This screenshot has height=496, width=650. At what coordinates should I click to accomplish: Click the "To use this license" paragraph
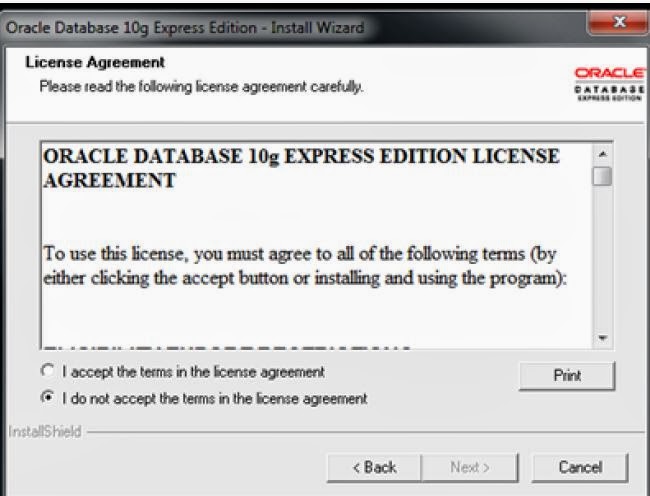click(305, 266)
